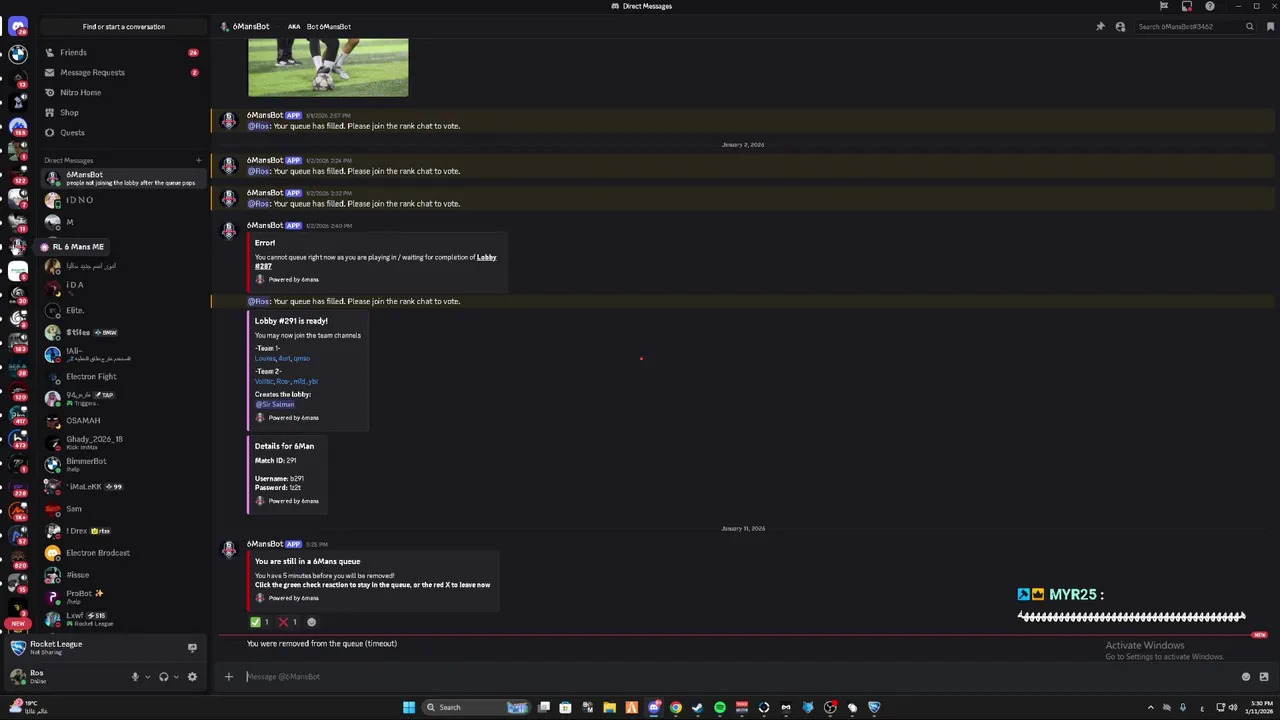Open the ProBot conversation
1280x720 pixels.
124,596
